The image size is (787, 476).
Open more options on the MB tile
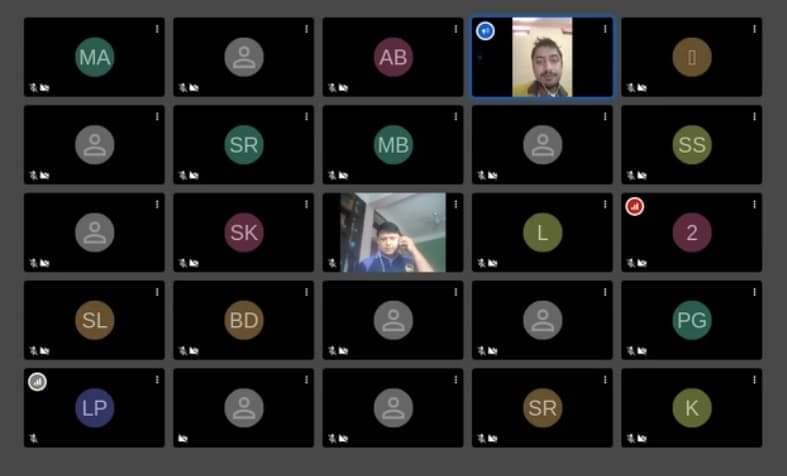456,116
